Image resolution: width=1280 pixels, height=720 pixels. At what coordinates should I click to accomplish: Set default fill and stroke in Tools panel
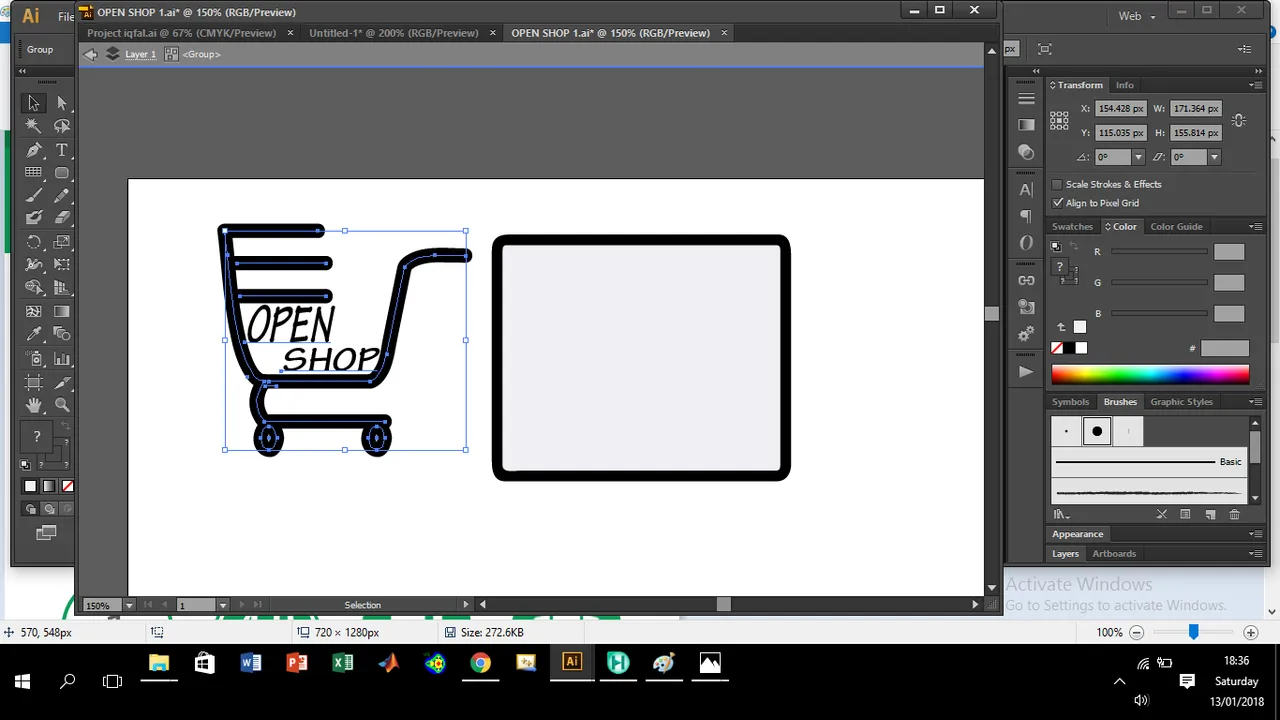point(26,464)
